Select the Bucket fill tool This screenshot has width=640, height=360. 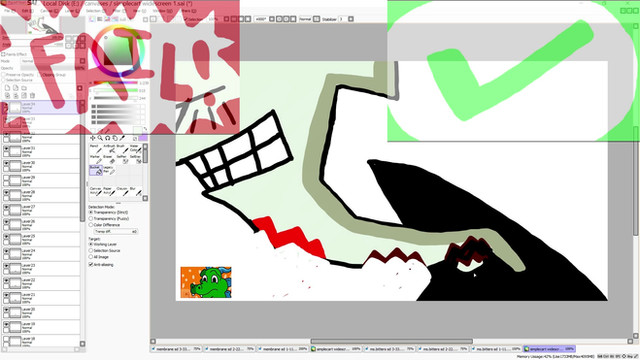[96, 170]
